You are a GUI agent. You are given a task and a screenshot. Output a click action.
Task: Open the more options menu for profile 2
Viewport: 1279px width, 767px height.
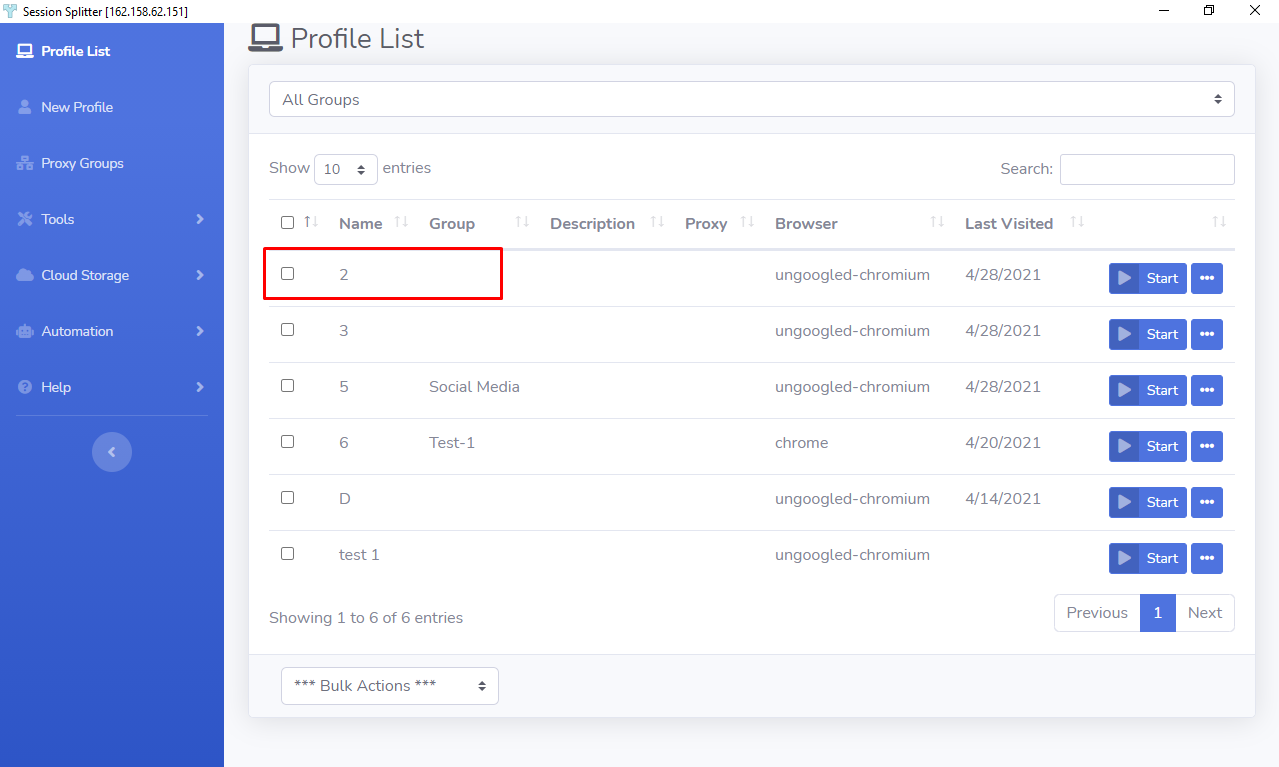1207,278
